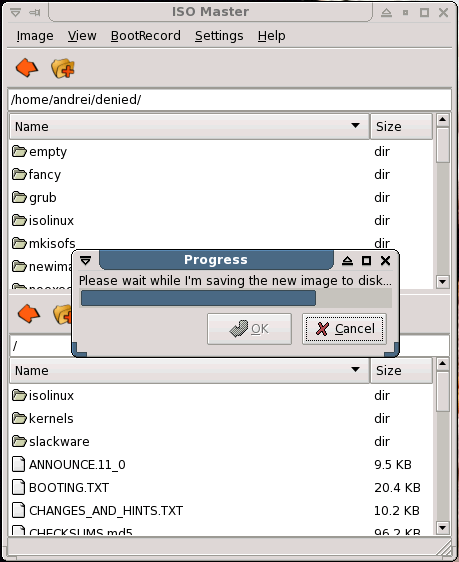This screenshot has width=459, height=562.
Task: Sort lower list by Name column arrow
Action: (x=355, y=370)
